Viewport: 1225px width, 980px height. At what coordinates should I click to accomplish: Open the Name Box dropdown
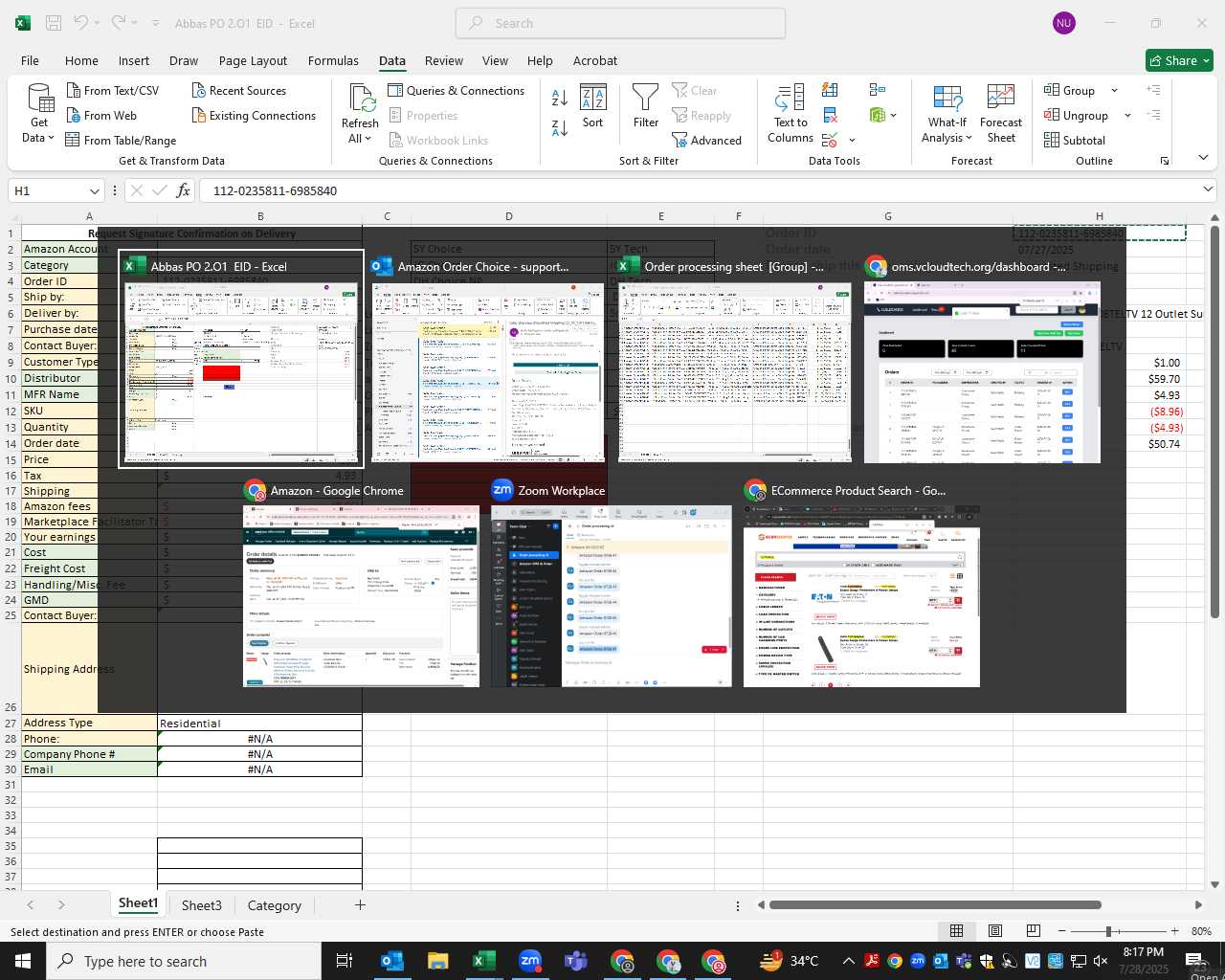point(94,190)
